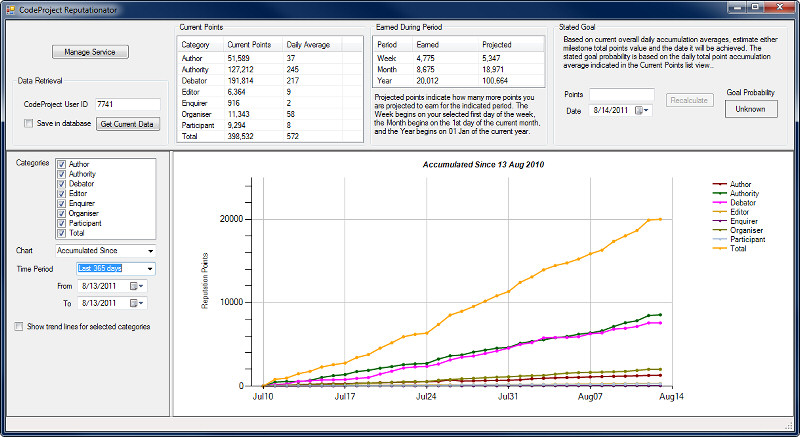The height and width of the screenshot is (437, 800).
Task: Select the Authority row in Current Points
Action: click(x=270, y=69)
